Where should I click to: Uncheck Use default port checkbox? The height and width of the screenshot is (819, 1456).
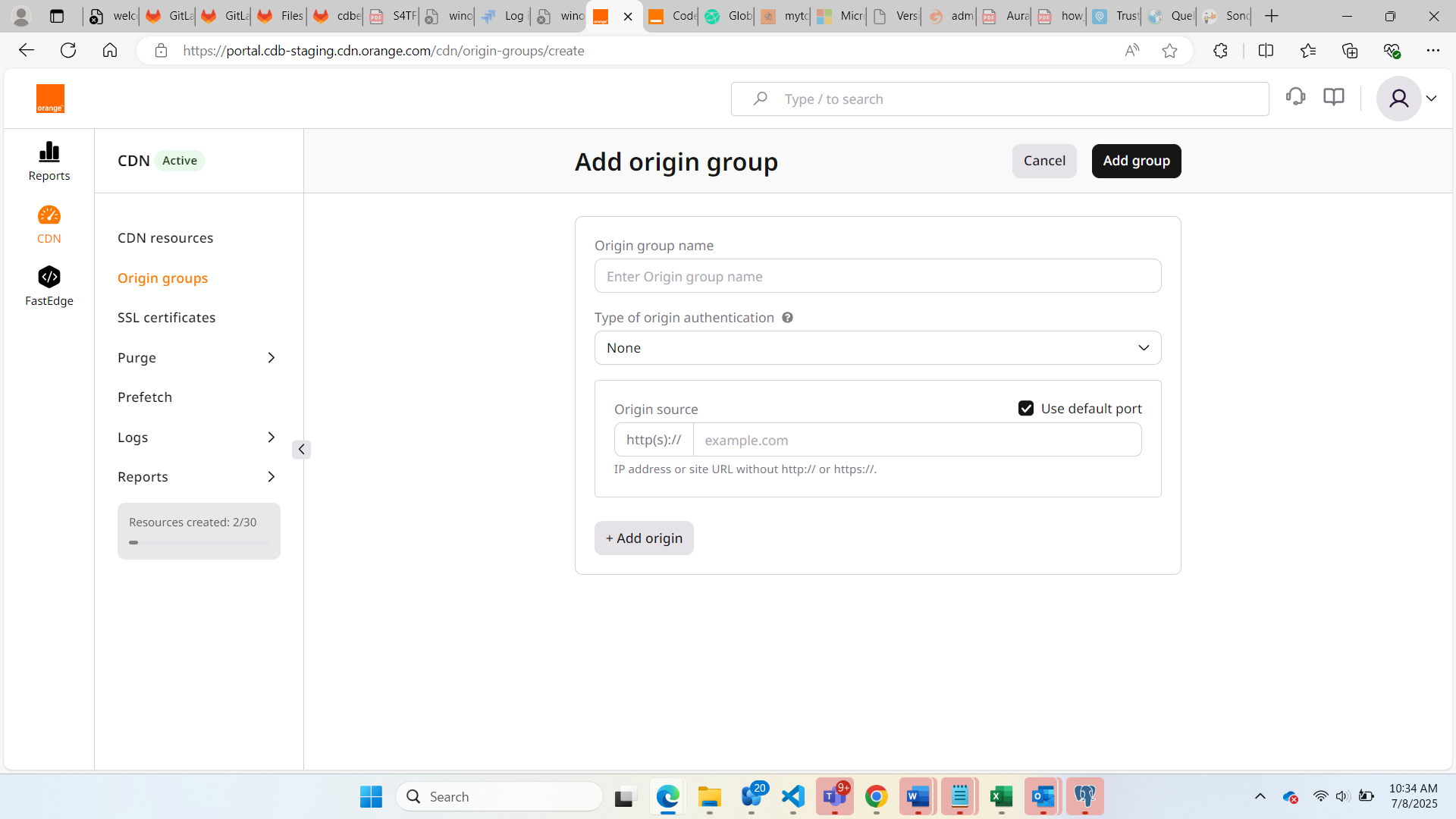1026,409
